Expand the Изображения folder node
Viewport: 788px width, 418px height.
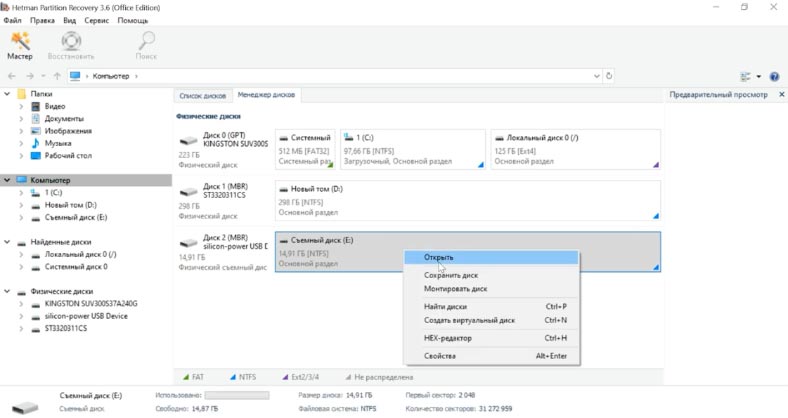pos(21,131)
